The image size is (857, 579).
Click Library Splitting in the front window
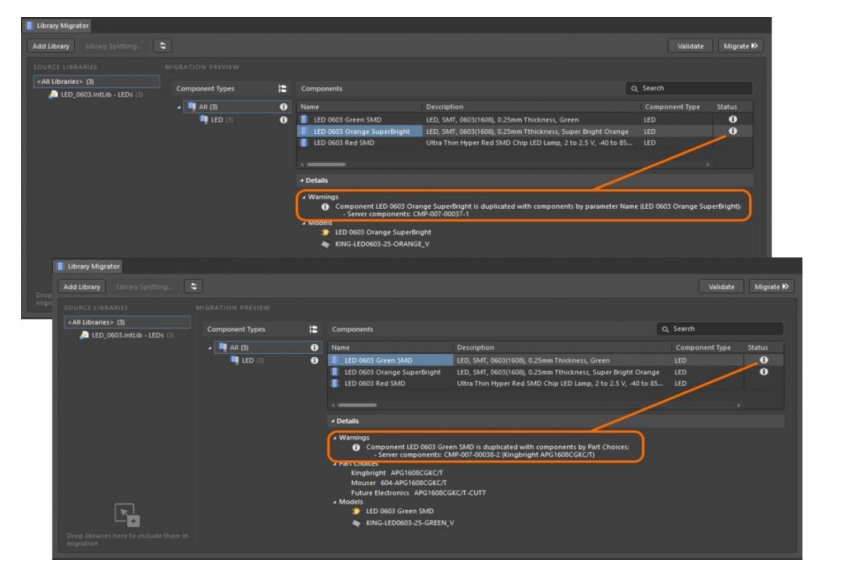click(x=144, y=286)
